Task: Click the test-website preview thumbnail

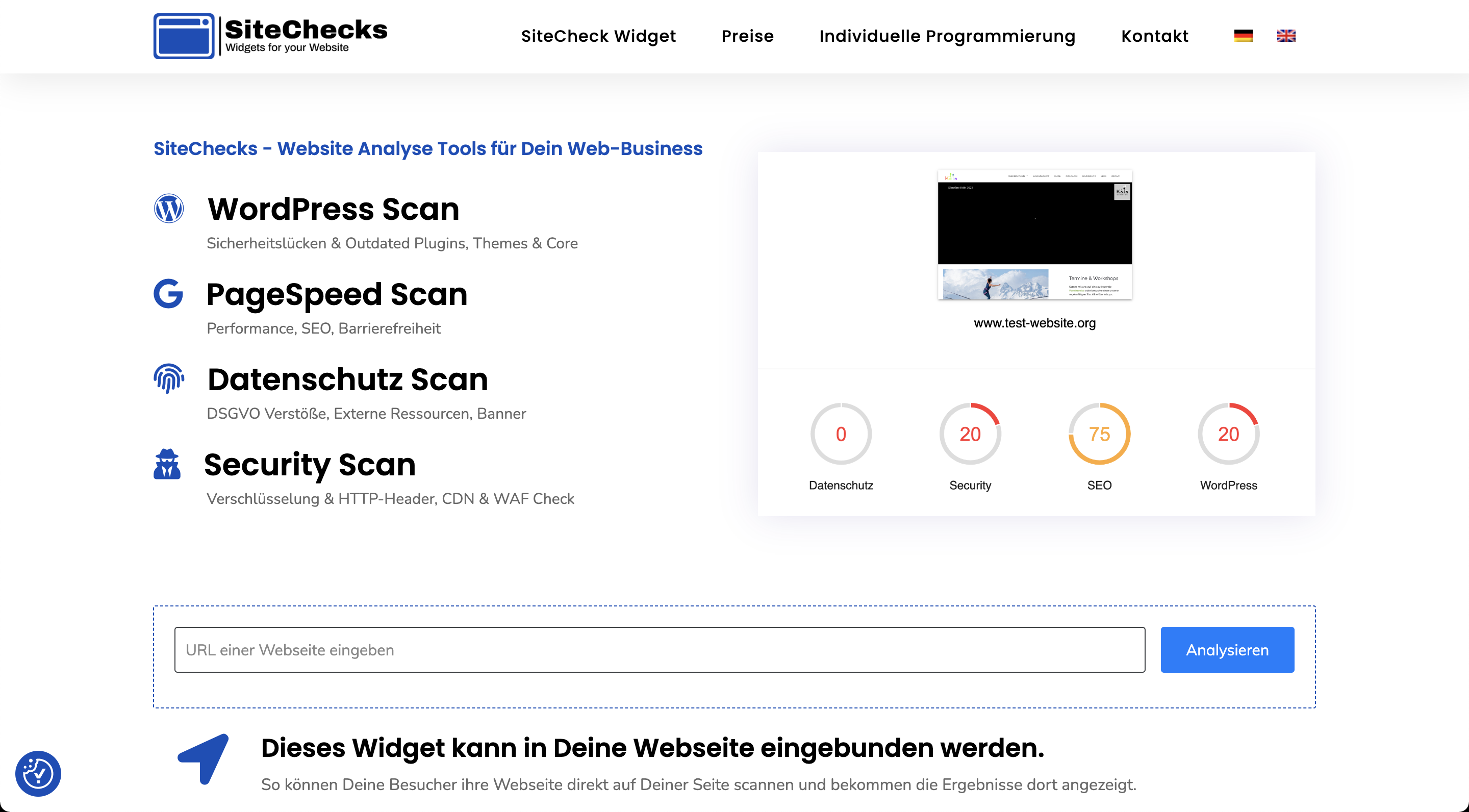Action: point(1034,234)
